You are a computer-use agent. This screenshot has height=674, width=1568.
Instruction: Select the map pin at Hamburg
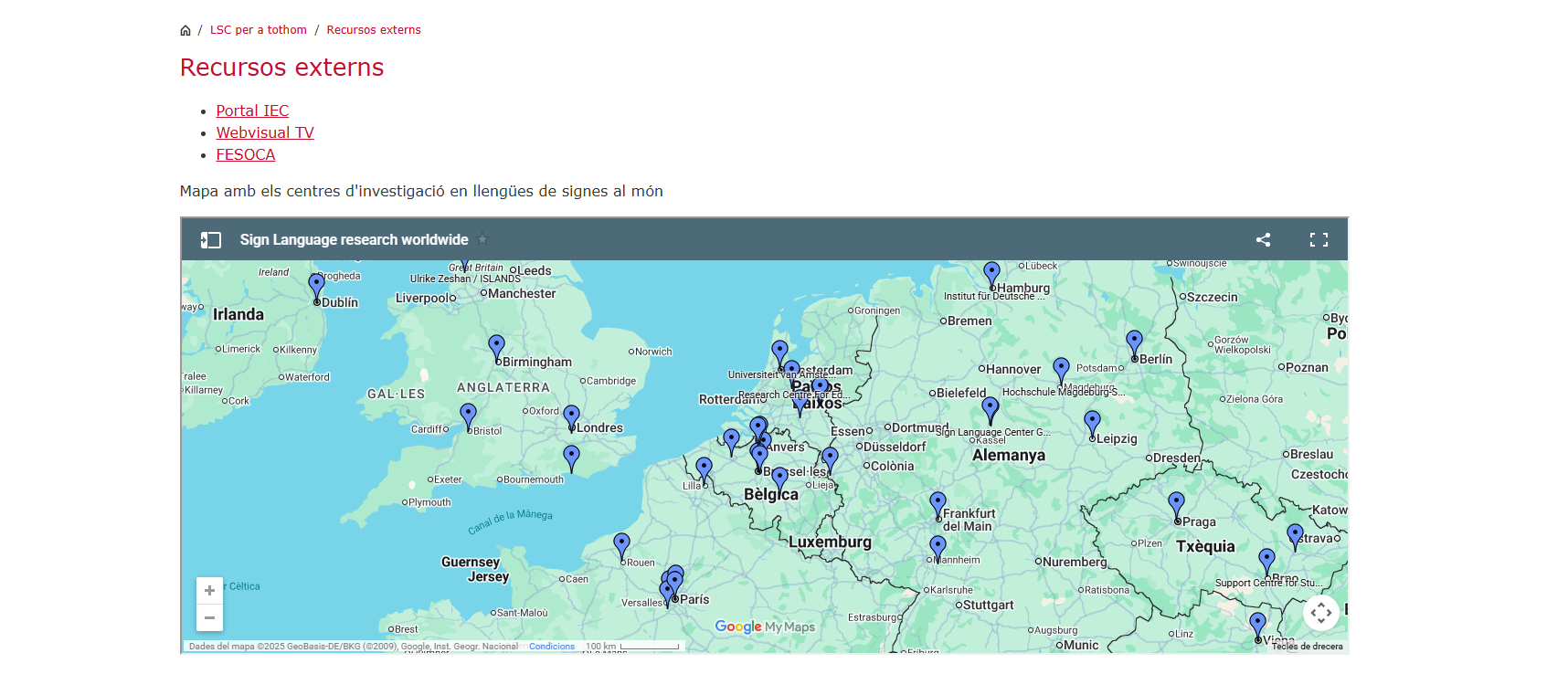click(x=992, y=274)
